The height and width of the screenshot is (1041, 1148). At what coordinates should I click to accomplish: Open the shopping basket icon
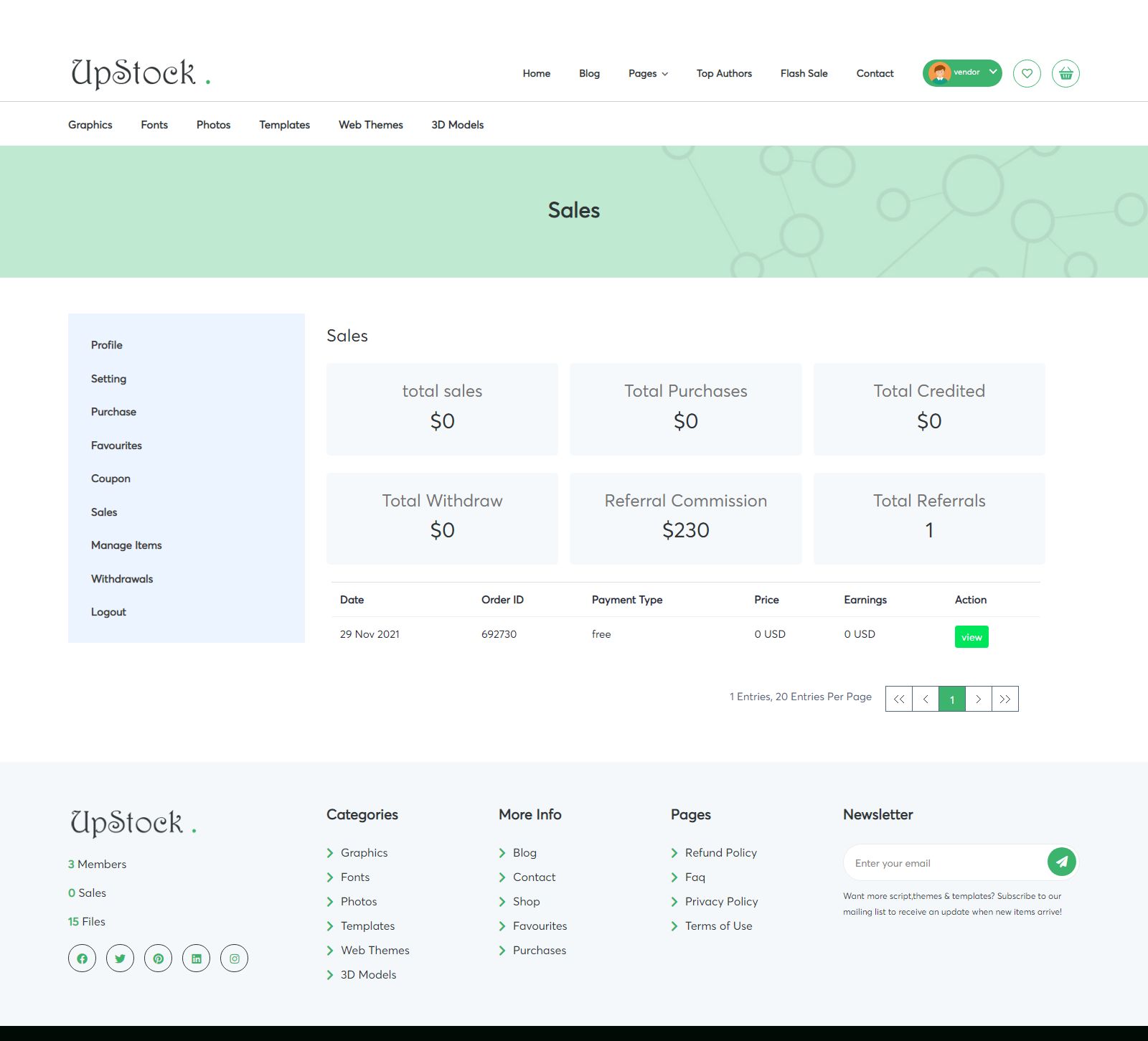(x=1065, y=73)
